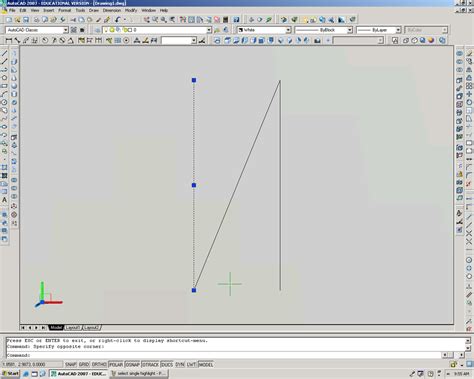Toggle DUCS in status bar
This screenshot has width=474, height=379.
click(x=167, y=365)
